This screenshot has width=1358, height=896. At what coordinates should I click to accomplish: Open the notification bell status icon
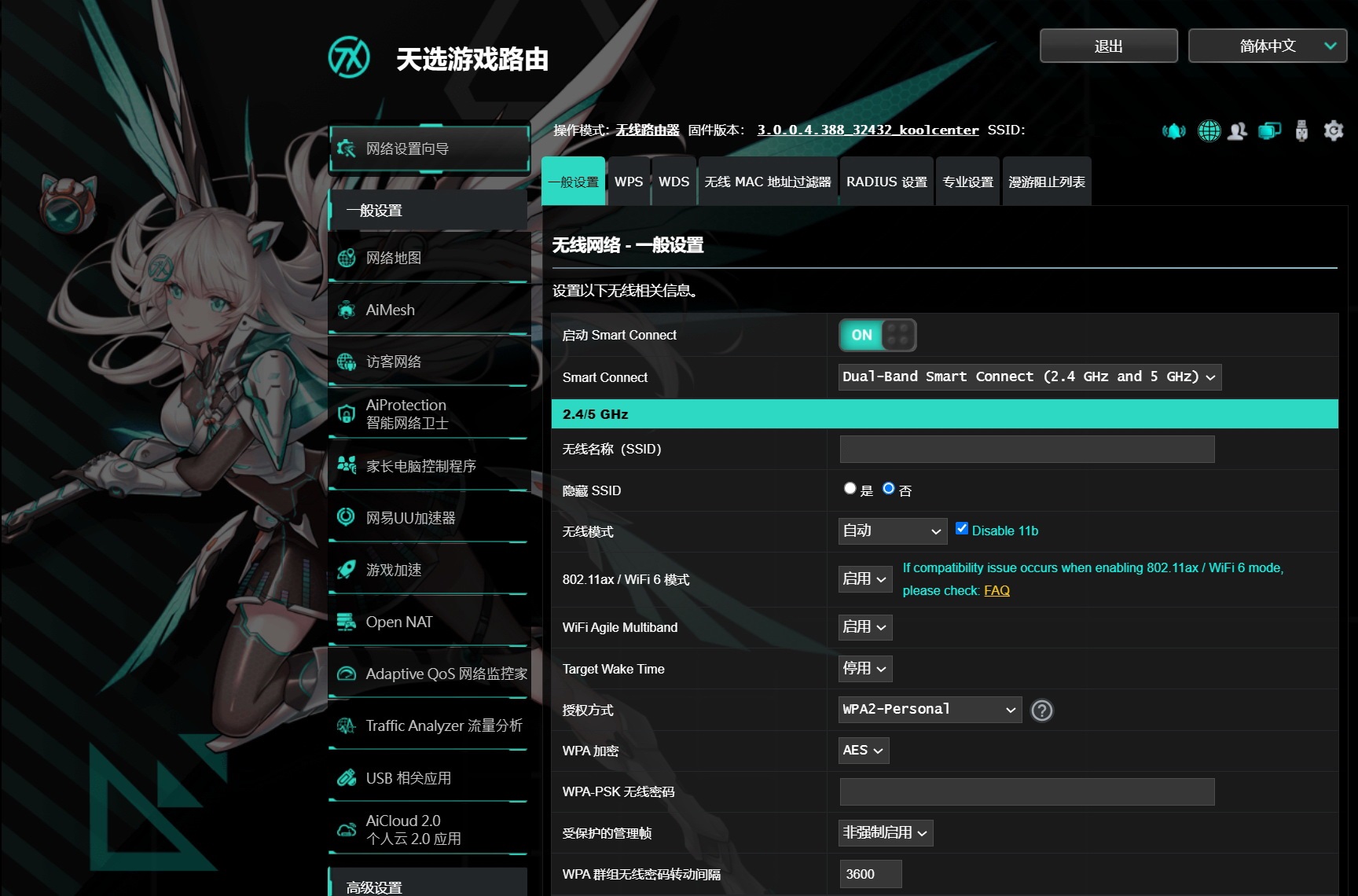tap(1174, 130)
